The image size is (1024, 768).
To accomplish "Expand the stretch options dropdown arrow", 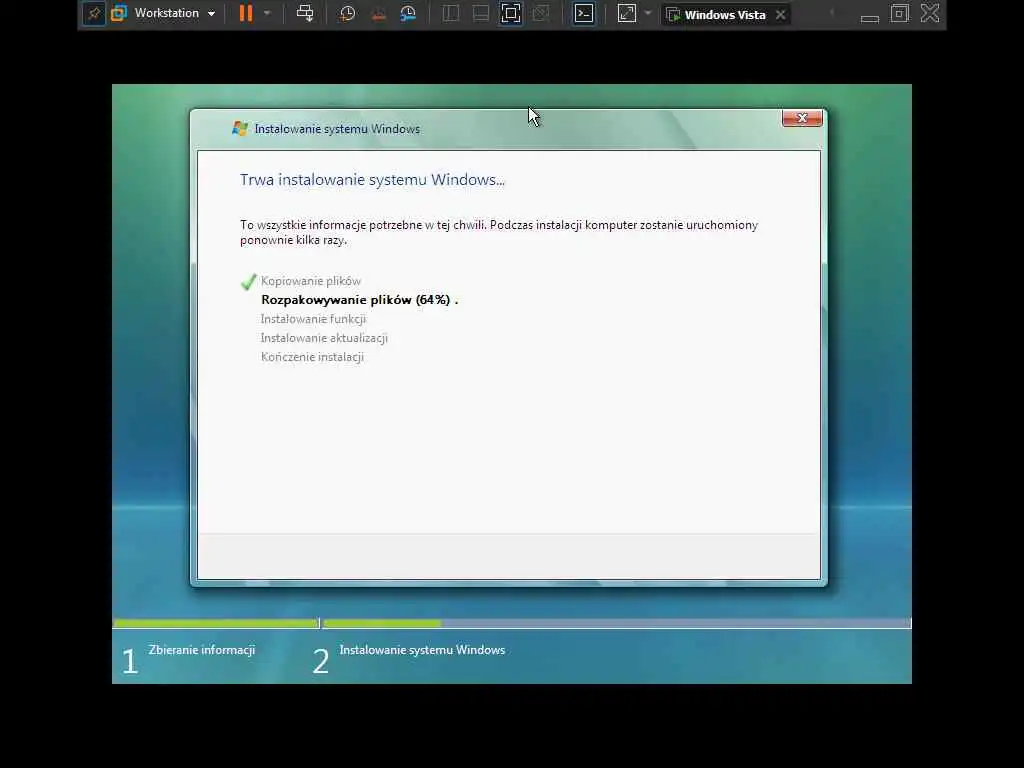I will tap(648, 13).
